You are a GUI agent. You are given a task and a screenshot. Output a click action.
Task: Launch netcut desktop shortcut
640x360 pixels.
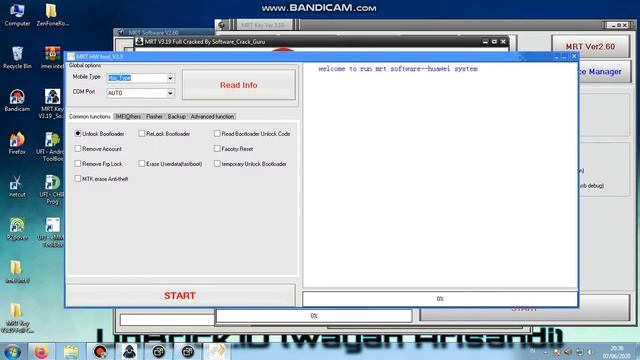(17, 186)
